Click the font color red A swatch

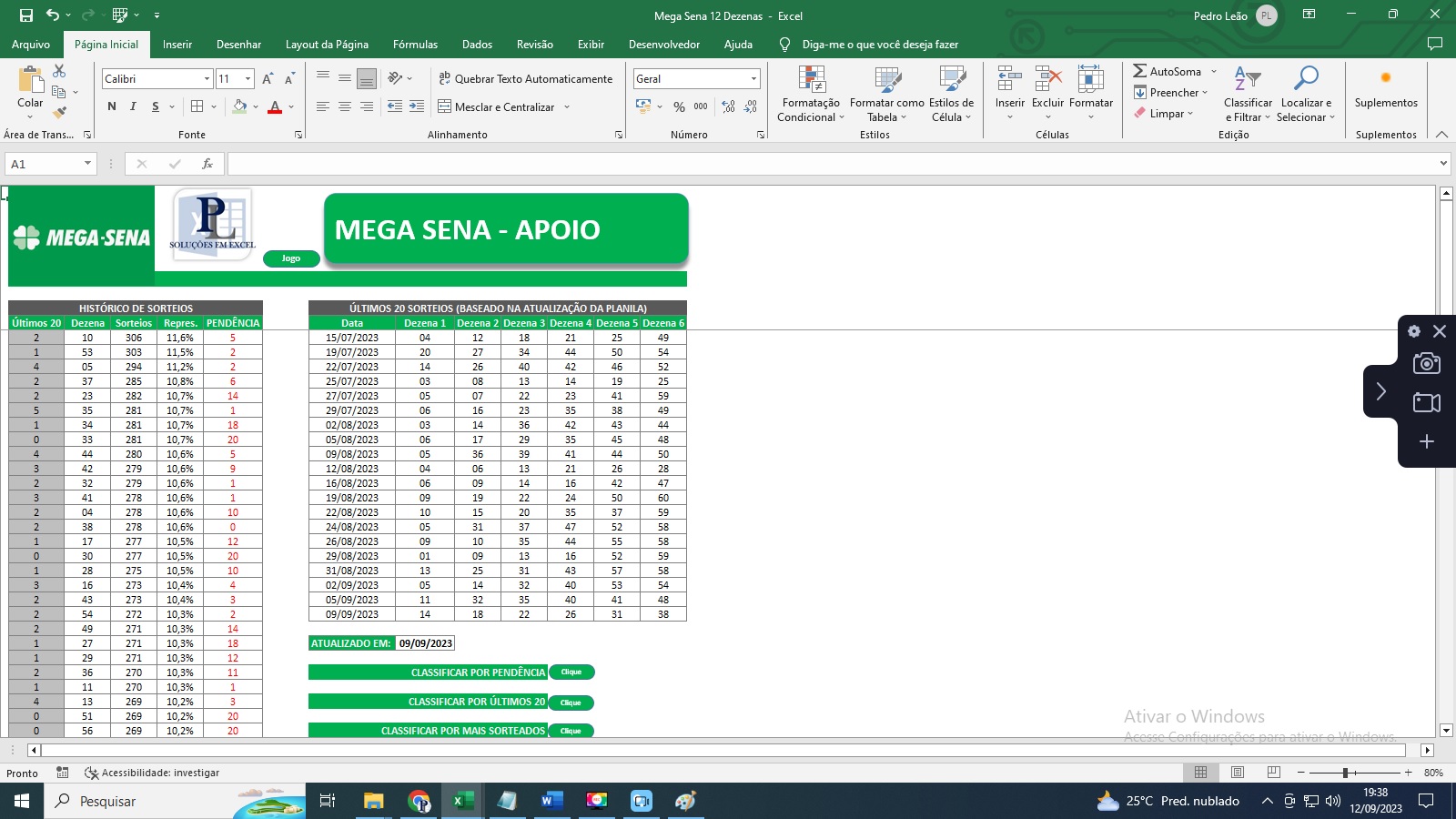coord(275,107)
